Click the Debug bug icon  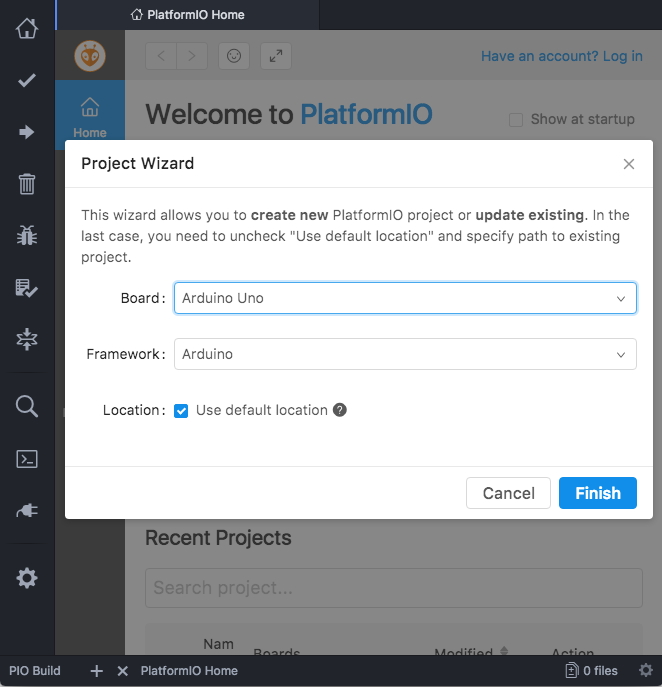click(x=27, y=236)
